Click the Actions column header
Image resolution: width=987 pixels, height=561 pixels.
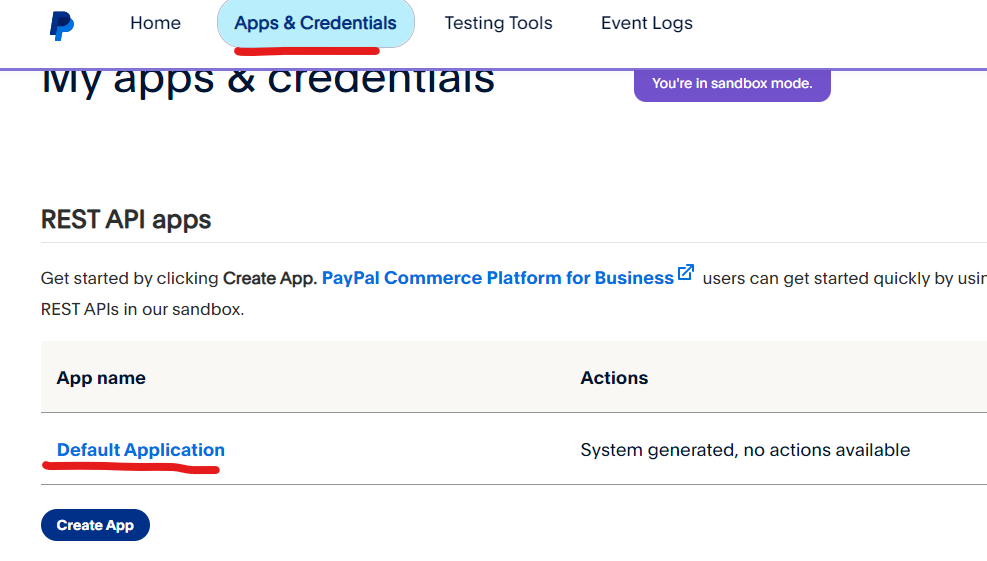coord(614,378)
